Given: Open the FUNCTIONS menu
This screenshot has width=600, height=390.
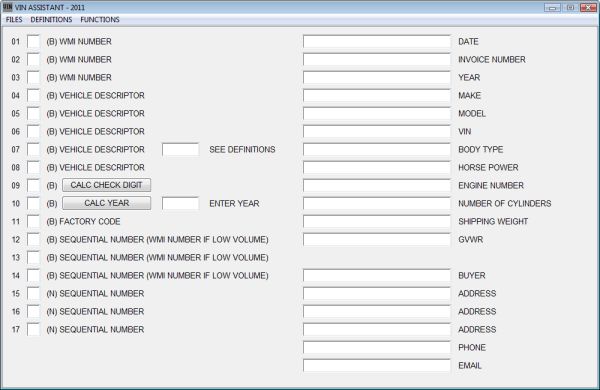Looking at the screenshot, I should point(100,20).
